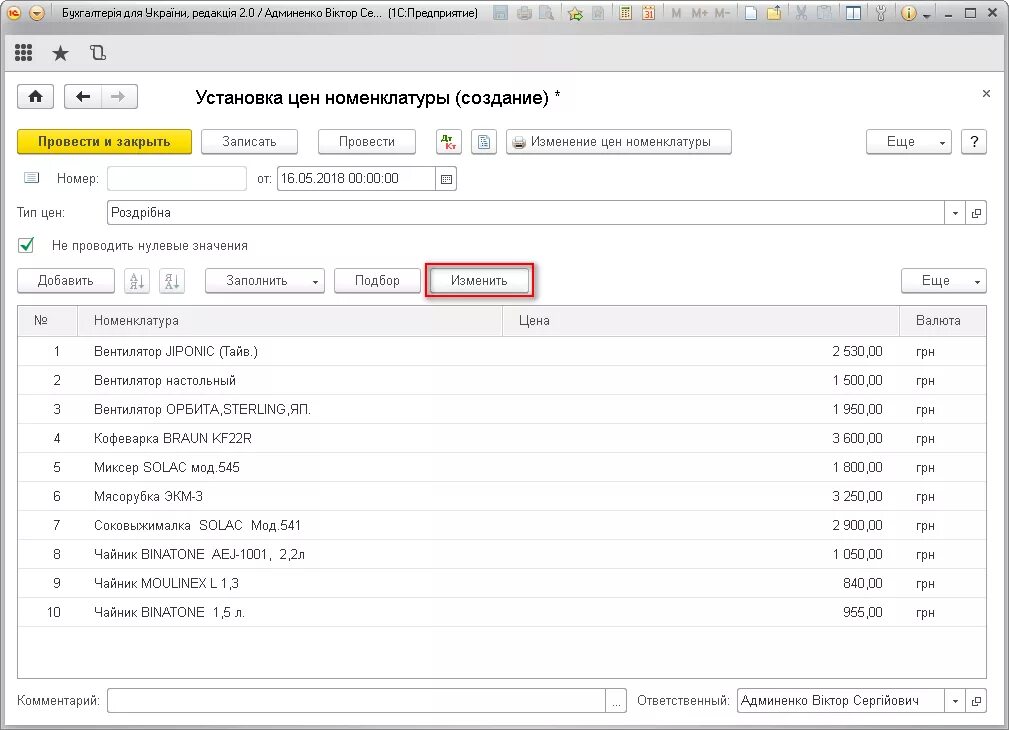Screen dimensions: 1009x730
Task: Open the top Еще menu
Action: point(909,142)
